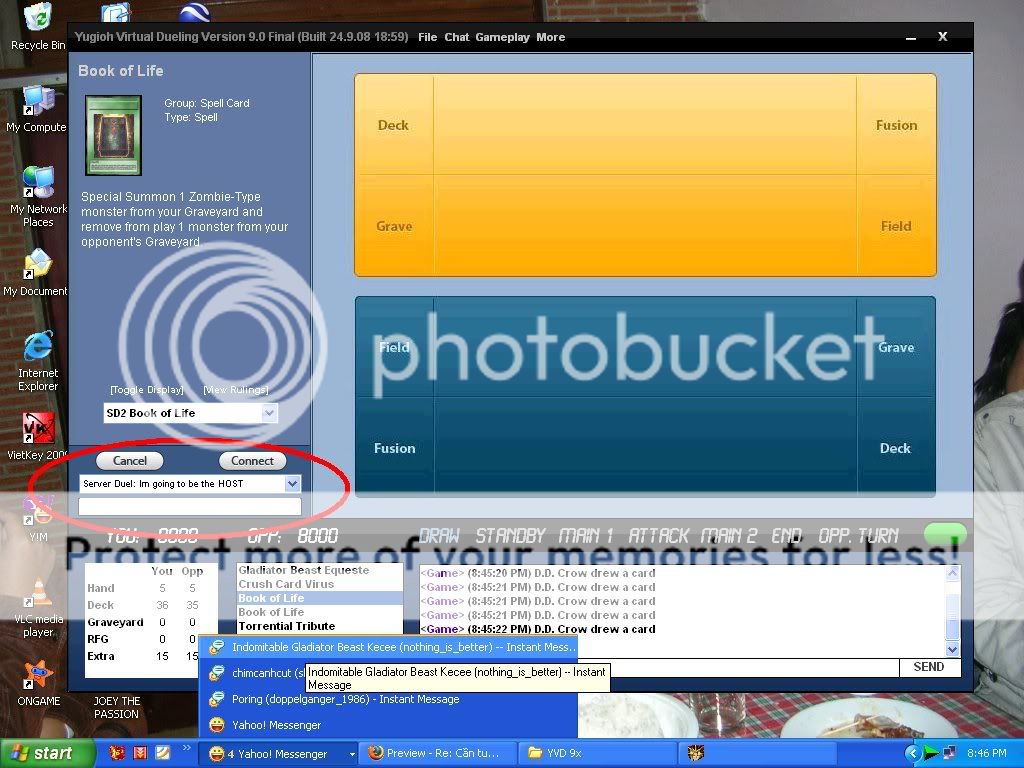
Task: Open the grouped Yahoo! Messenger taskbar button
Action: pyautogui.click(x=278, y=754)
